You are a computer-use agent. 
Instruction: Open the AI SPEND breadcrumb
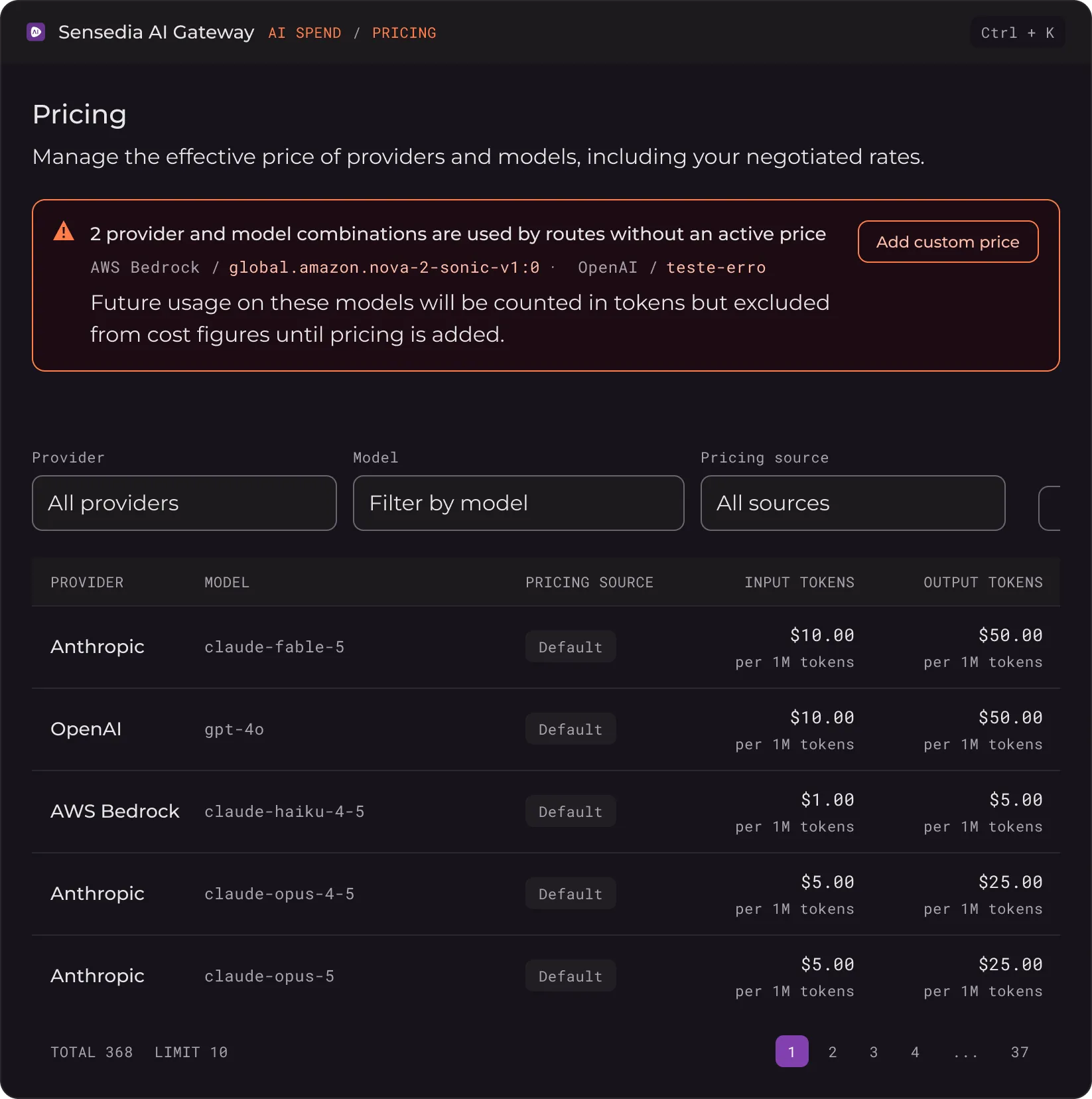click(305, 33)
